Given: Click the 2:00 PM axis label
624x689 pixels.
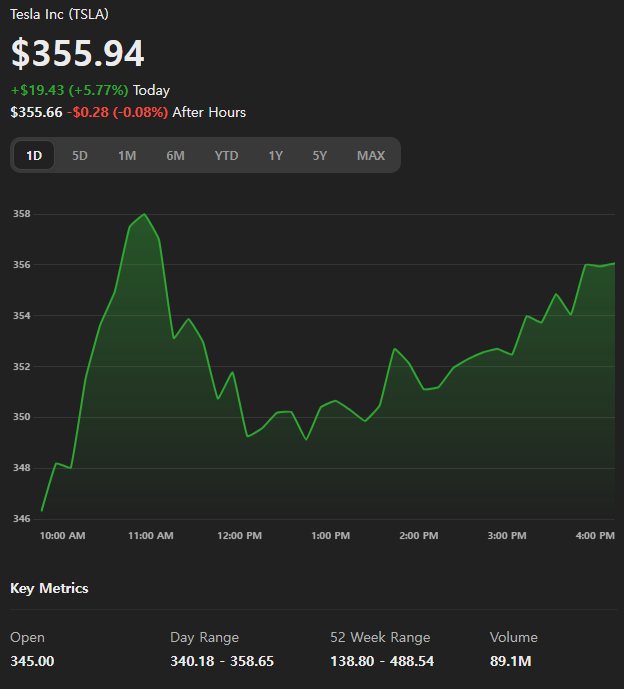Looking at the screenshot, I should point(419,536).
